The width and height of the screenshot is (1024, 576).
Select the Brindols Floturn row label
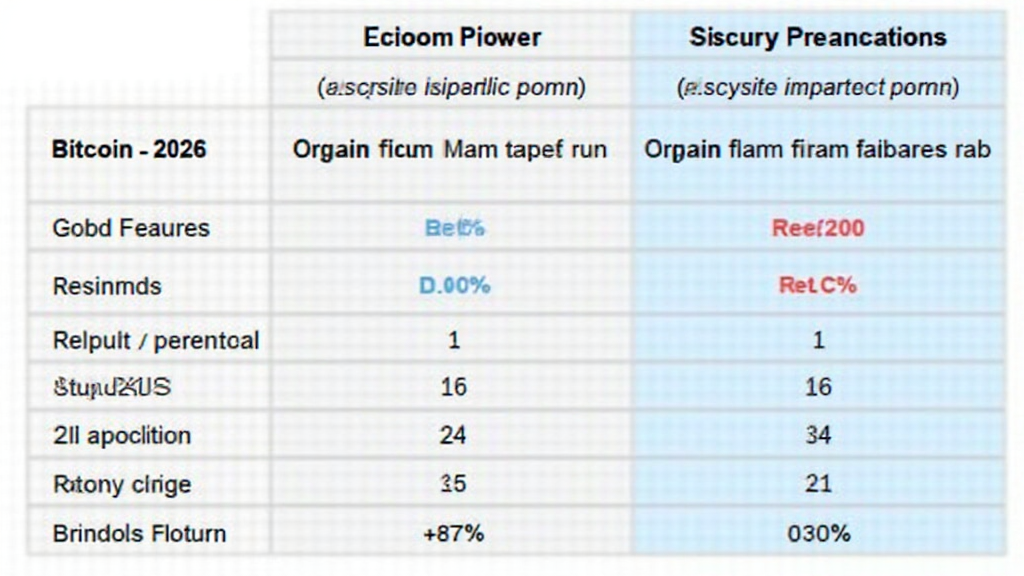tap(139, 533)
